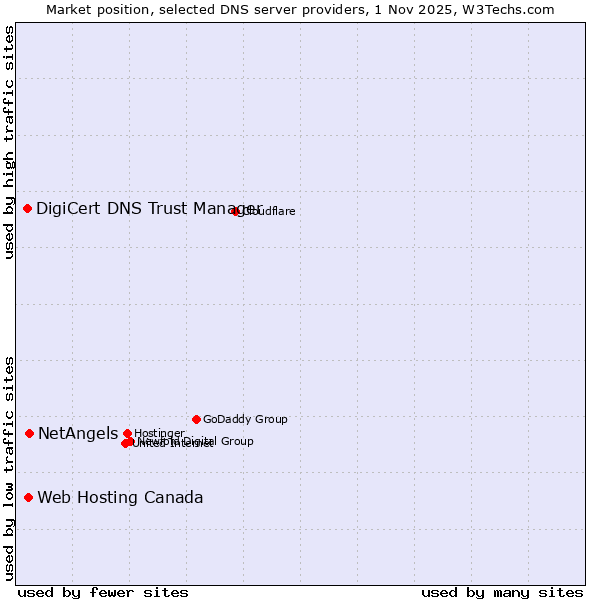Click the DigiCert DNS Trust Manager red marker
Screen dimensions: 600x600
coord(28,208)
